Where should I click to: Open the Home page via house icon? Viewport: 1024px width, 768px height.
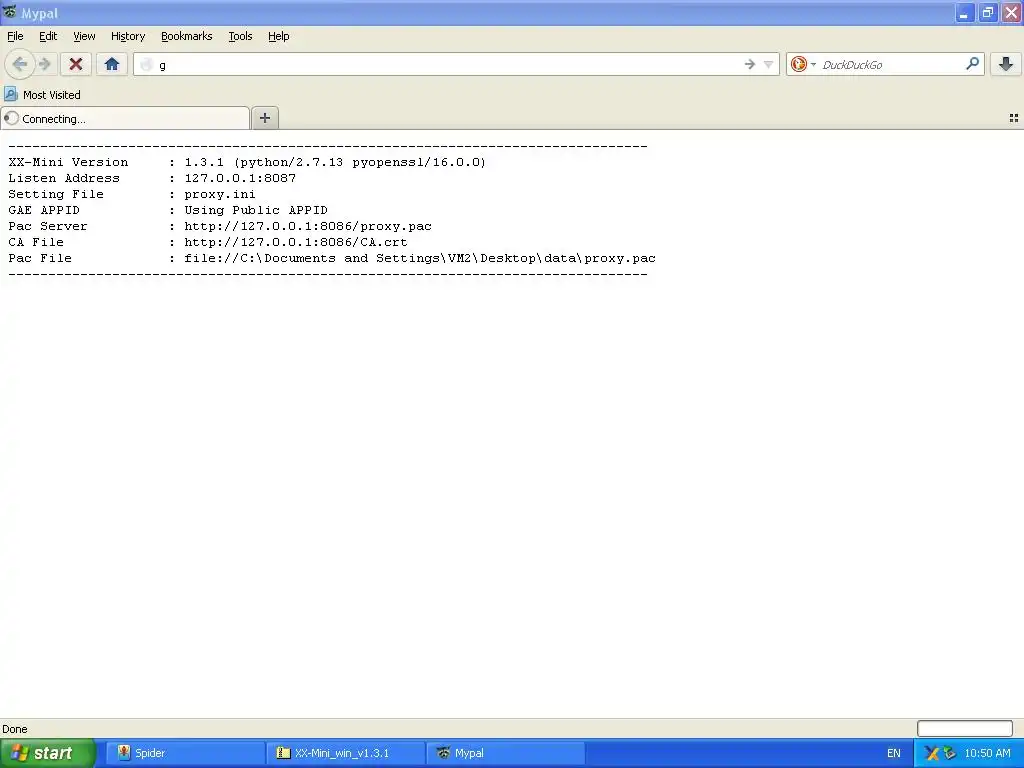[112, 64]
